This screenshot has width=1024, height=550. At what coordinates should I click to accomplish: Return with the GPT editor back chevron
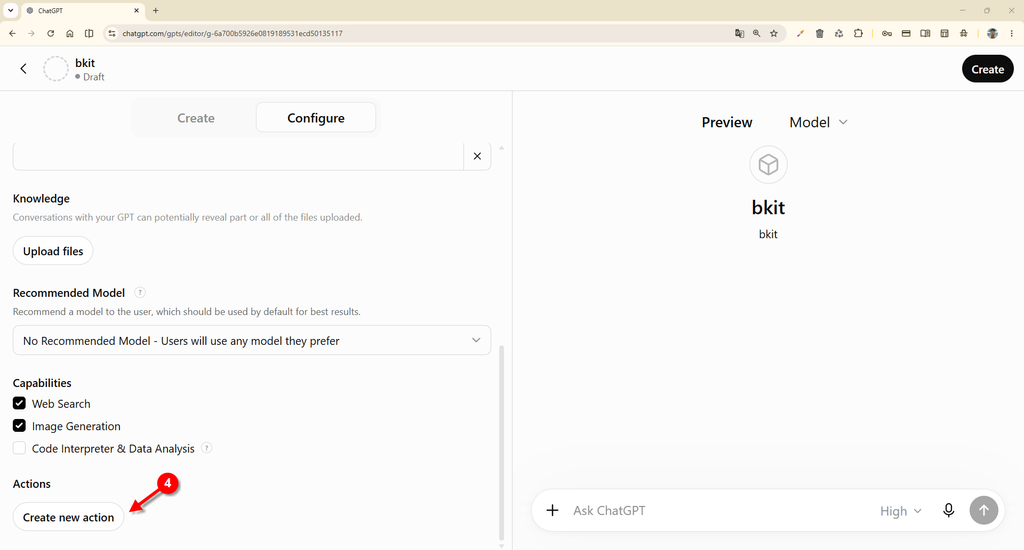point(24,69)
